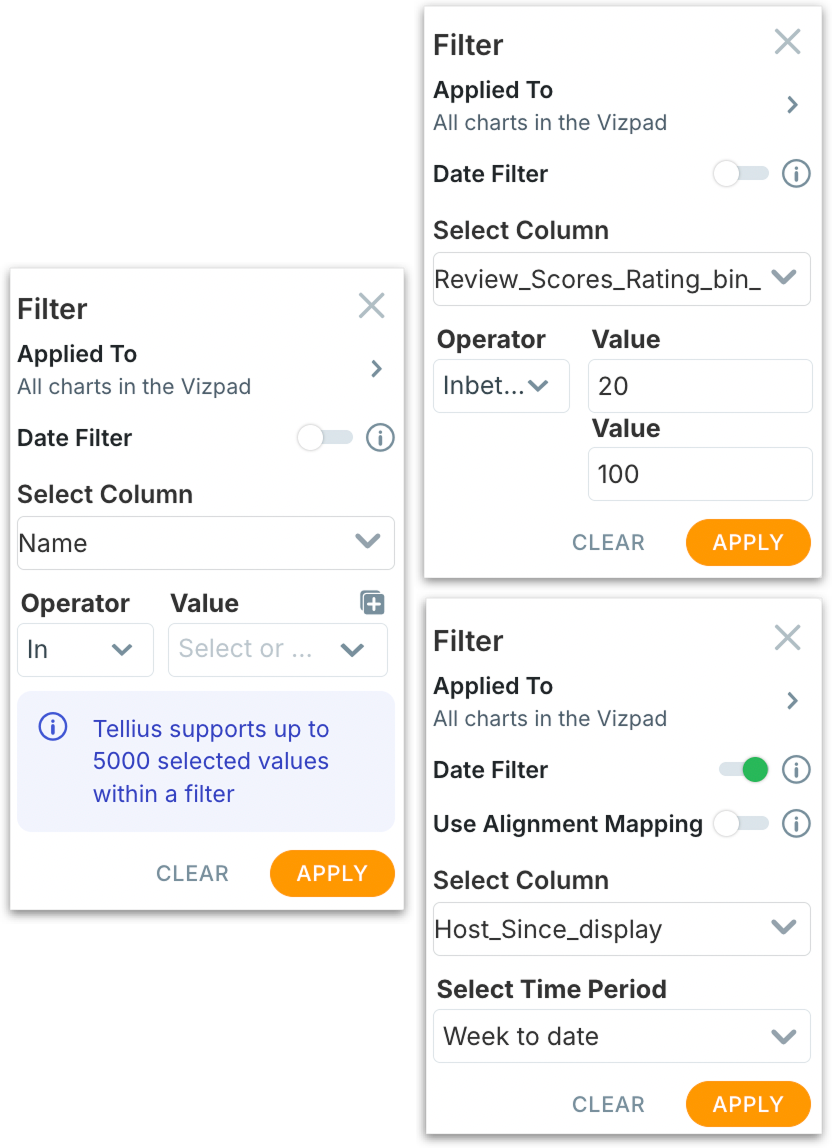Open the Select Column dropdown showing Name
The height and width of the screenshot is (1148, 832).
pos(206,543)
